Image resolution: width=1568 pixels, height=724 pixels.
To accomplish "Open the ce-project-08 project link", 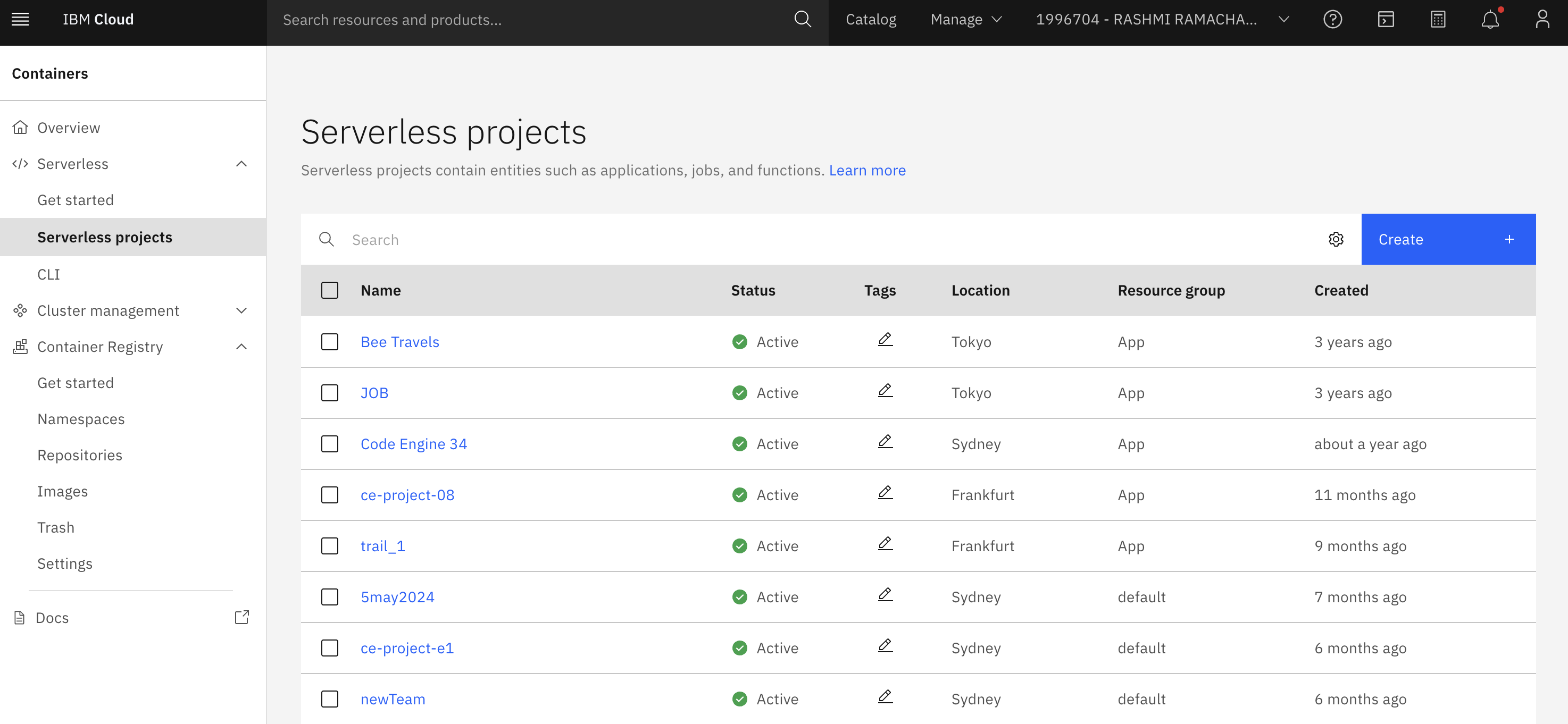I will pos(407,495).
